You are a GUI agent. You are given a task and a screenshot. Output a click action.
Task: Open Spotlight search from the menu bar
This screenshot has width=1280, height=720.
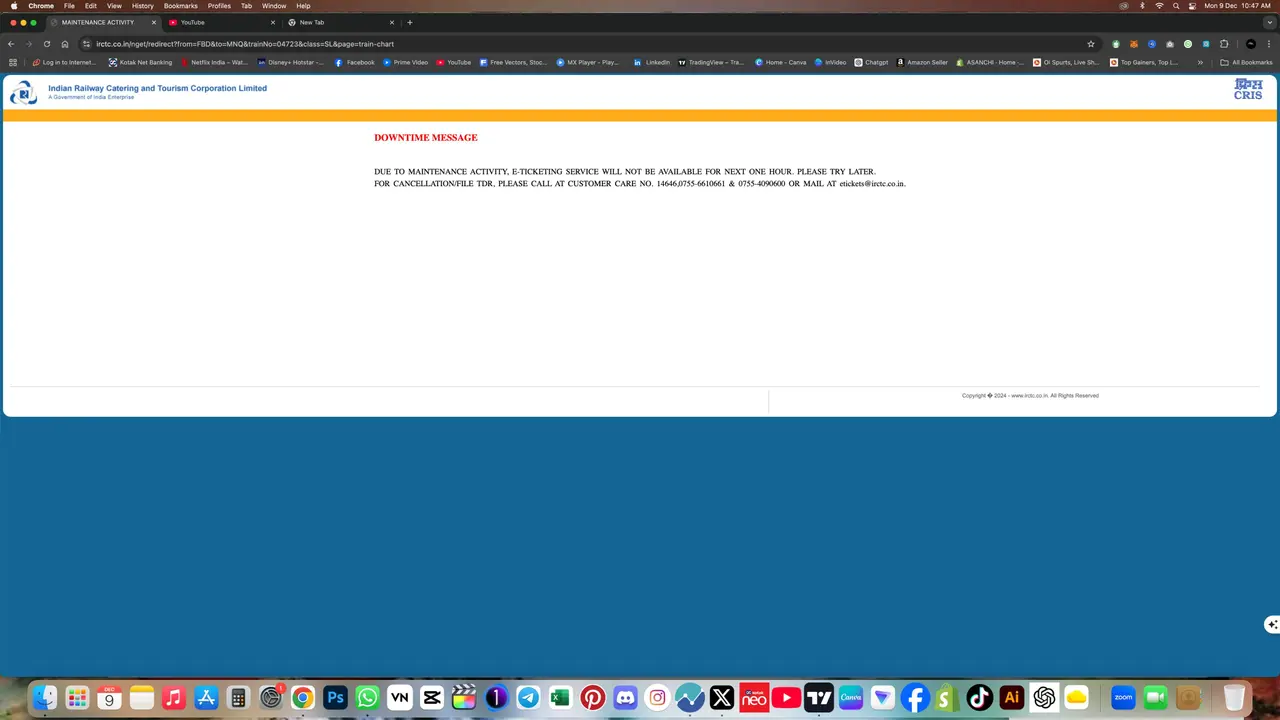[1177, 5]
